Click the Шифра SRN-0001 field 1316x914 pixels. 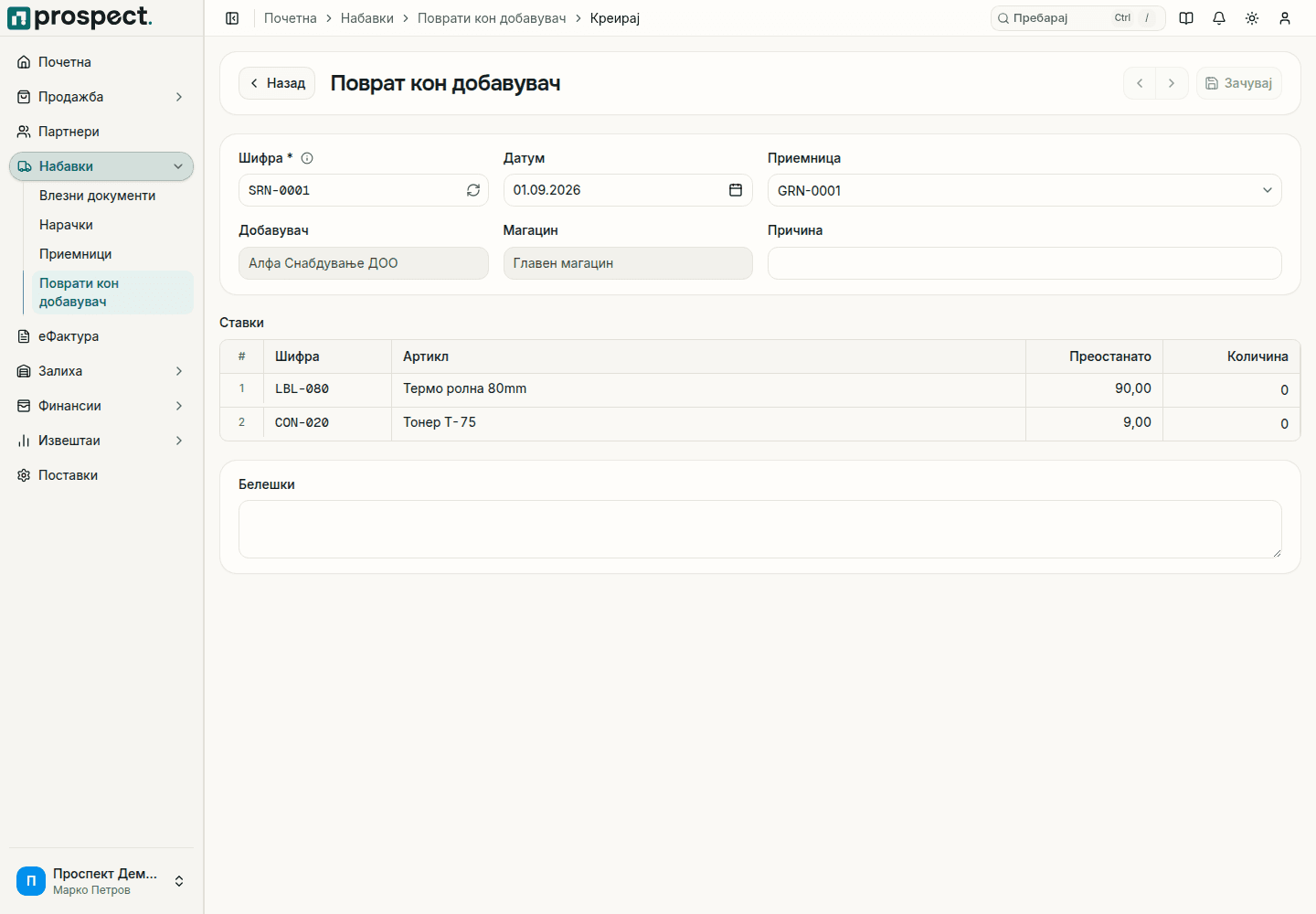364,190
